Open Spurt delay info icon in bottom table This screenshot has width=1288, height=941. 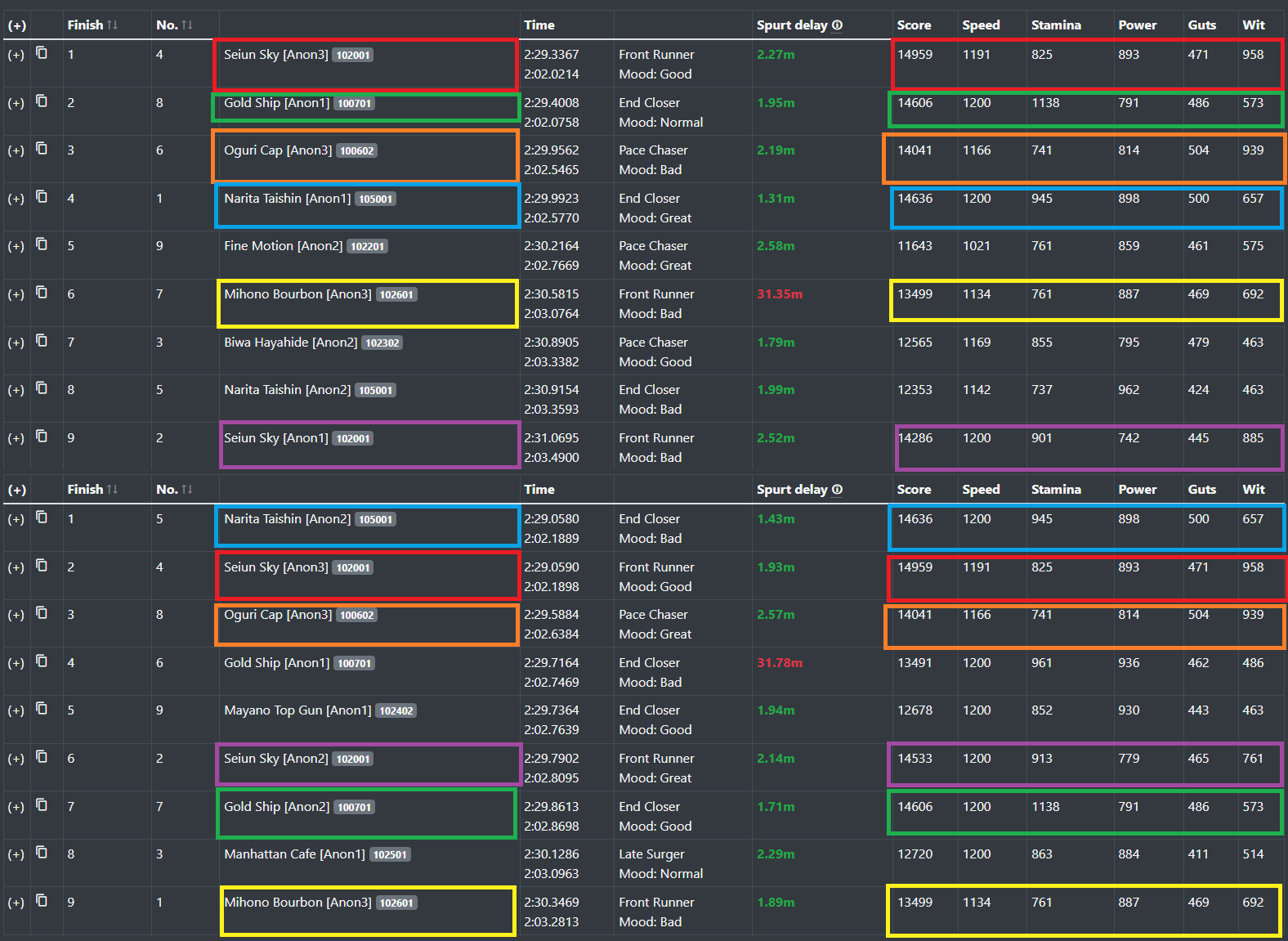point(837,490)
